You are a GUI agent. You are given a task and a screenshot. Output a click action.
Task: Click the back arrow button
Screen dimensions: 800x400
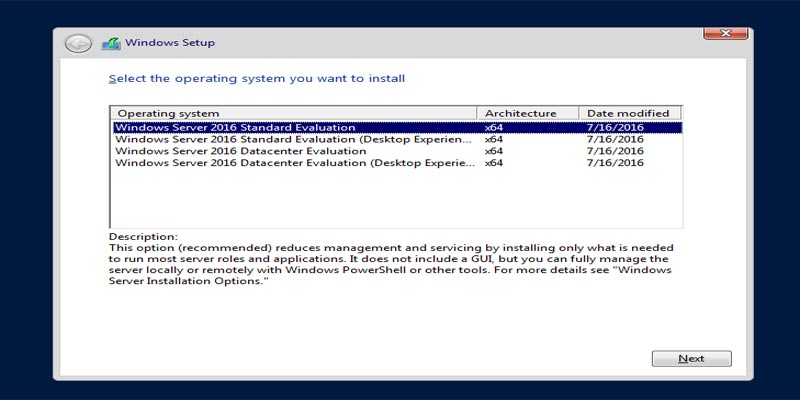pyautogui.click(x=78, y=43)
